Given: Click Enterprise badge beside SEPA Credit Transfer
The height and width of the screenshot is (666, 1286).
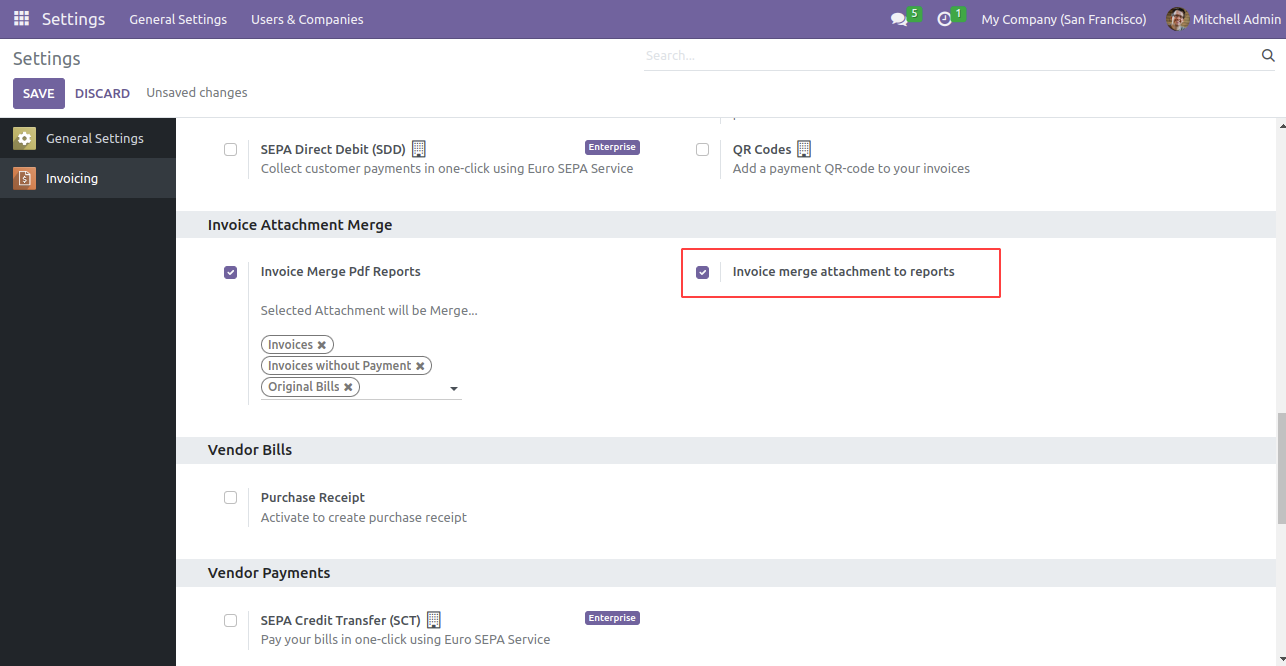Looking at the screenshot, I should click(x=612, y=618).
